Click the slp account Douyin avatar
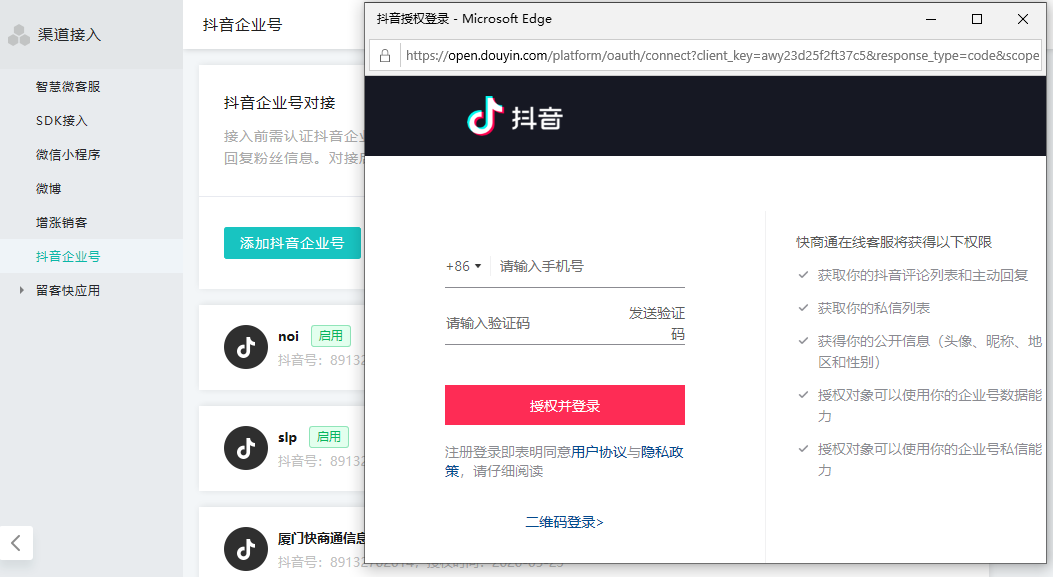This screenshot has height=577, width=1053. click(245, 448)
